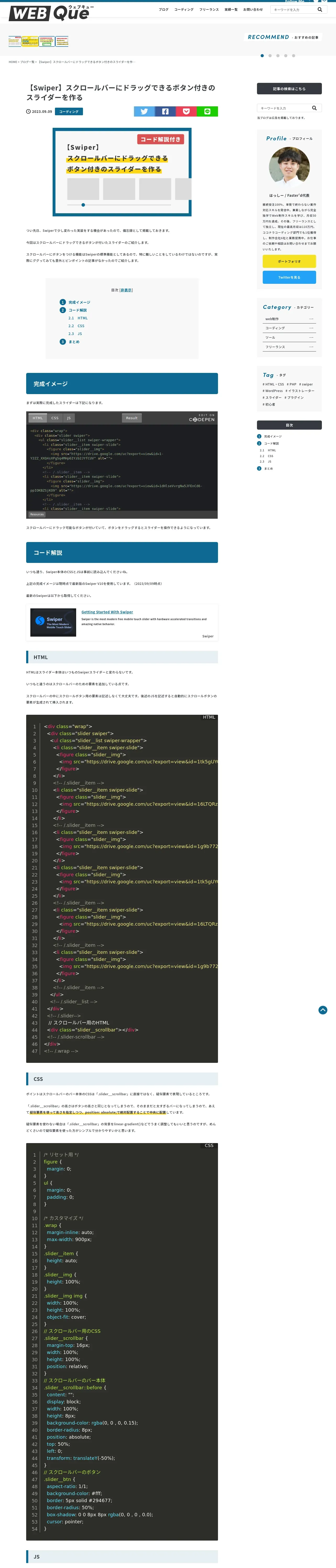Show the Result tab in CodePen embed
The height and width of the screenshot is (1568, 336).
point(132,418)
